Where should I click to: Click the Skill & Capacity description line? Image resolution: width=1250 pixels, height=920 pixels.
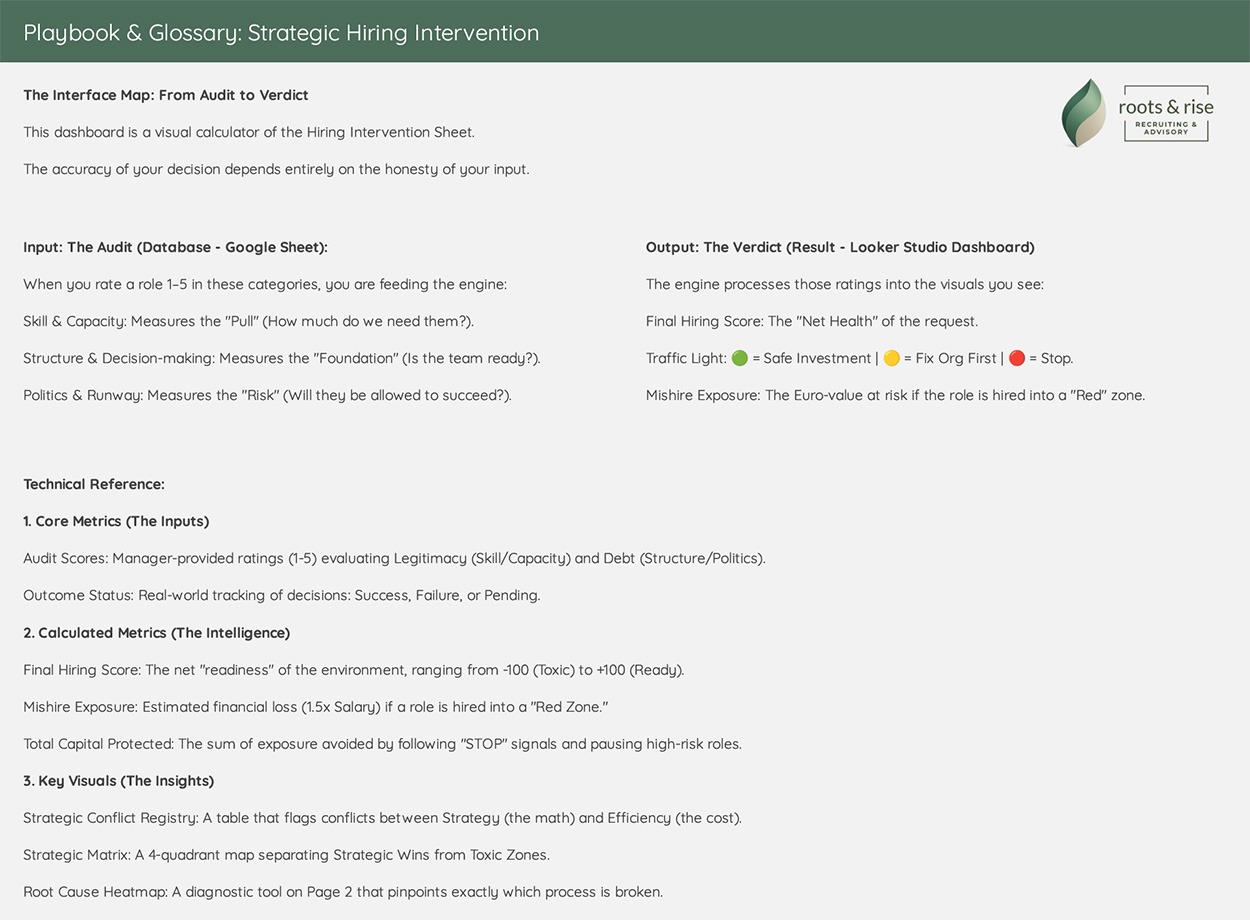[248, 321]
